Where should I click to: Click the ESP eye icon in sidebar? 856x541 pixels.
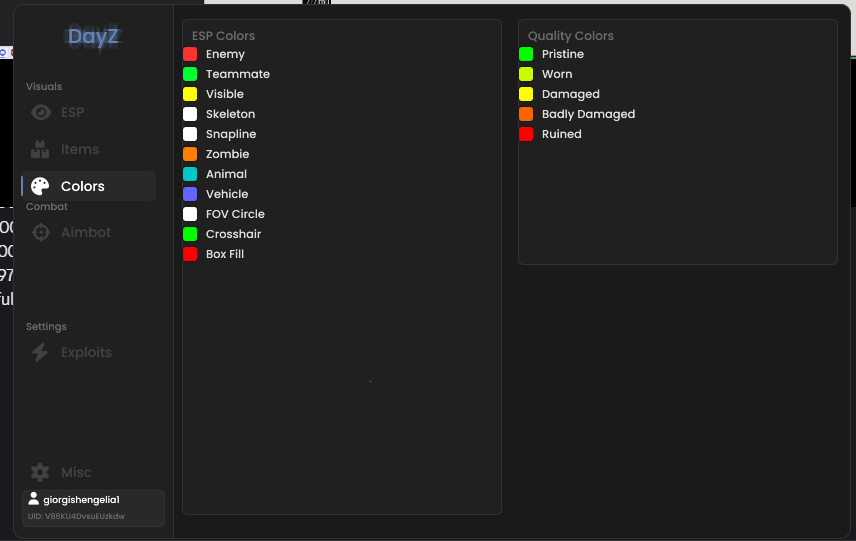click(x=41, y=112)
